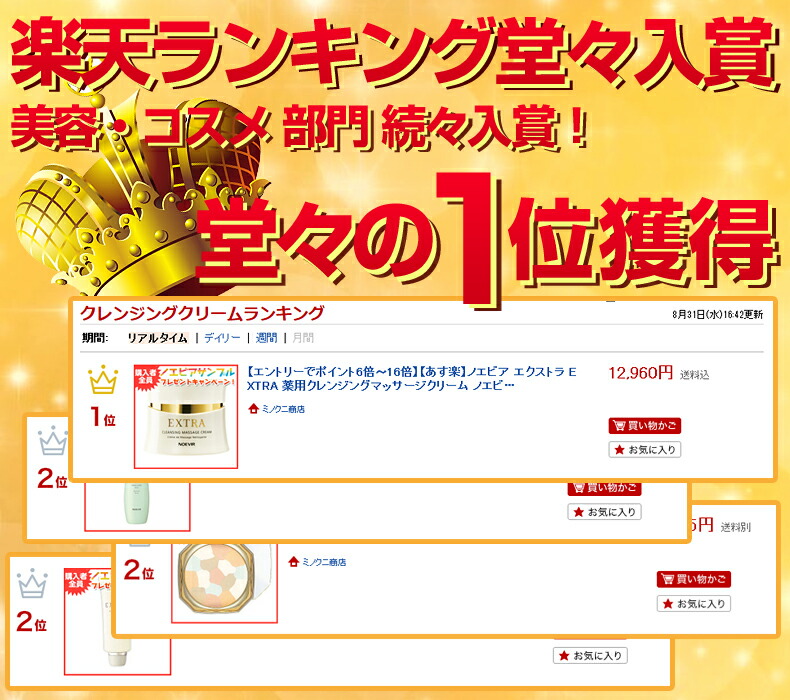The width and height of the screenshot is (790, 700).
Task: Switch ranking period to 週間
Action: coord(266,338)
